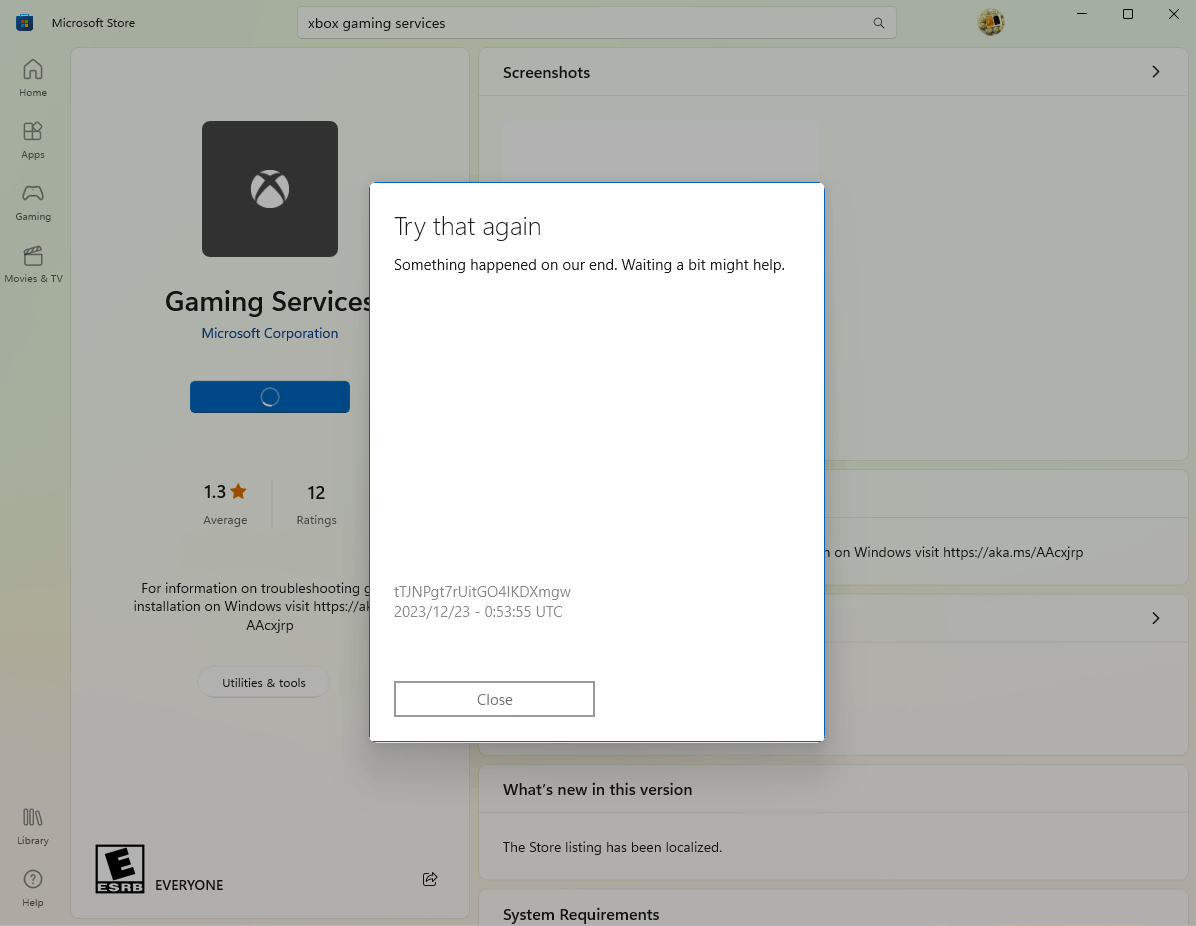
Task: Open the Gaming section
Action: [x=33, y=202]
